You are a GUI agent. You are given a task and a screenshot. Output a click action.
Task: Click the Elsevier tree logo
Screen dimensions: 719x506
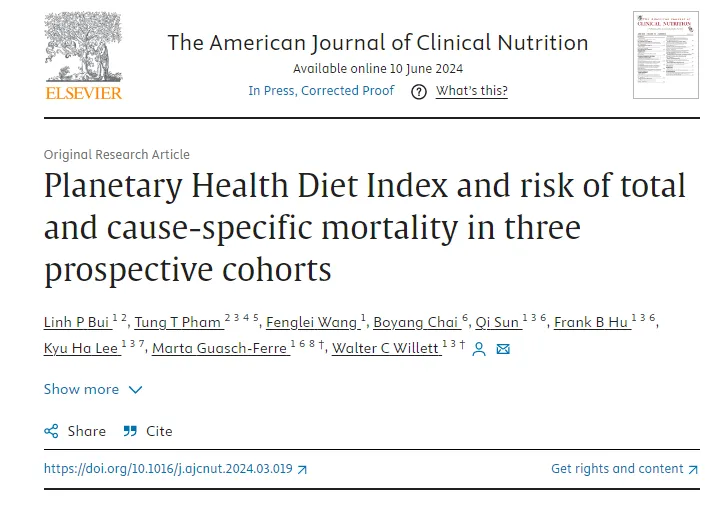83,56
